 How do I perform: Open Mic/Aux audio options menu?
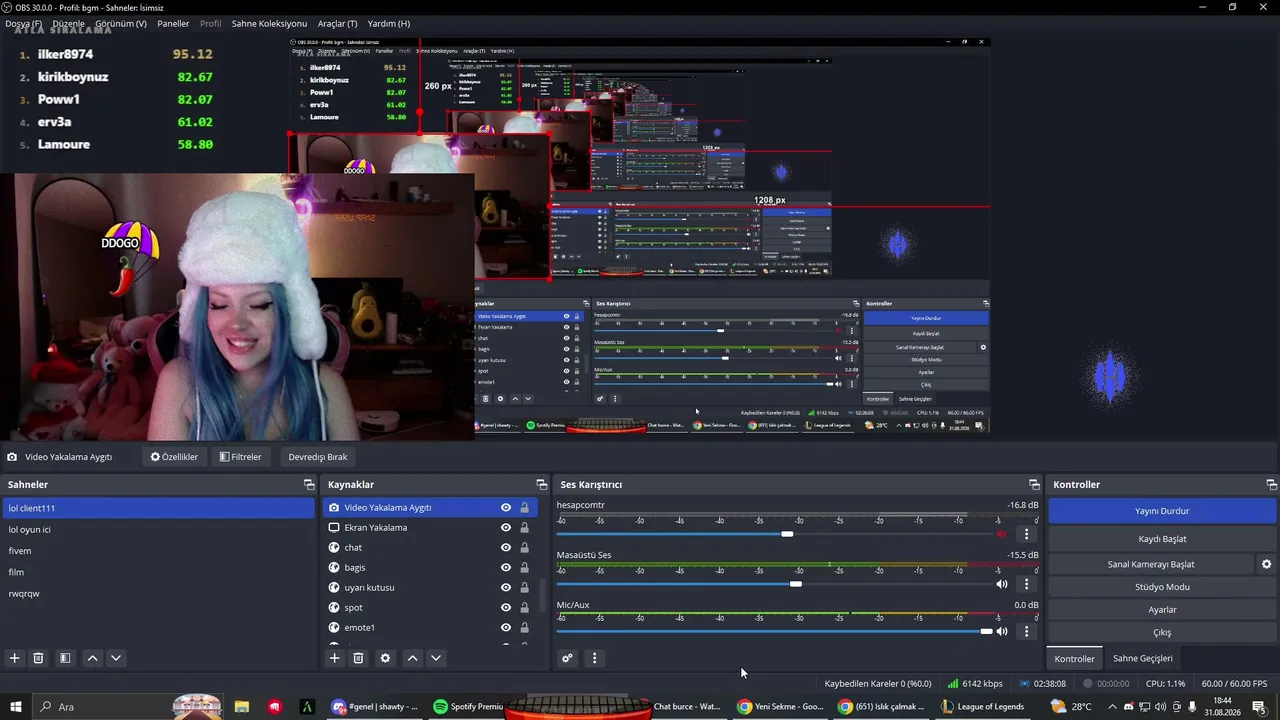pyautogui.click(x=1026, y=632)
